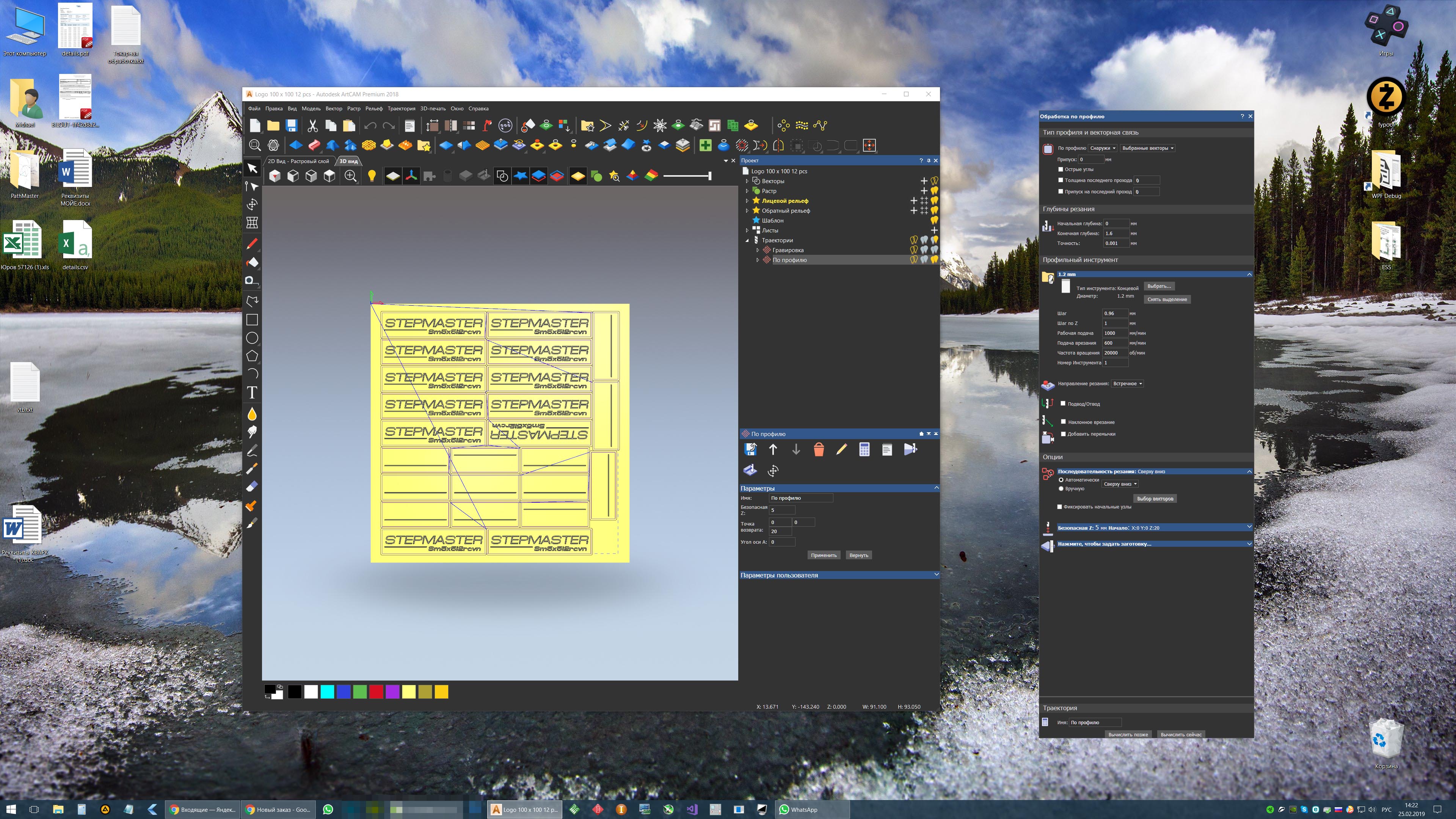Viewport: 1456px width, 819px height.
Task: Click the Calculate toolpath calculator icon
Action: coord(864,450)
